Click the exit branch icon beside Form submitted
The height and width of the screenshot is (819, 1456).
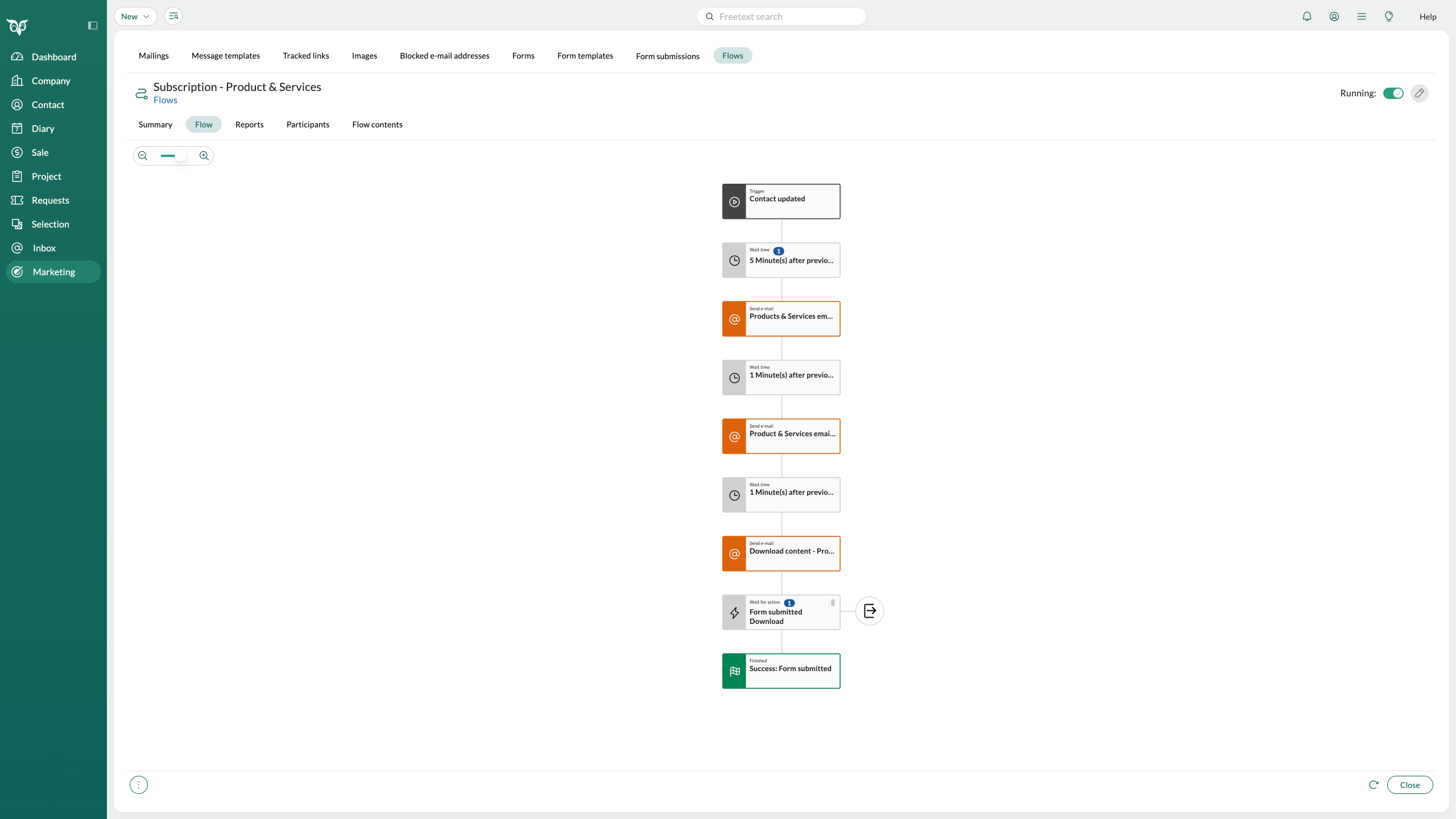[870, 611]
